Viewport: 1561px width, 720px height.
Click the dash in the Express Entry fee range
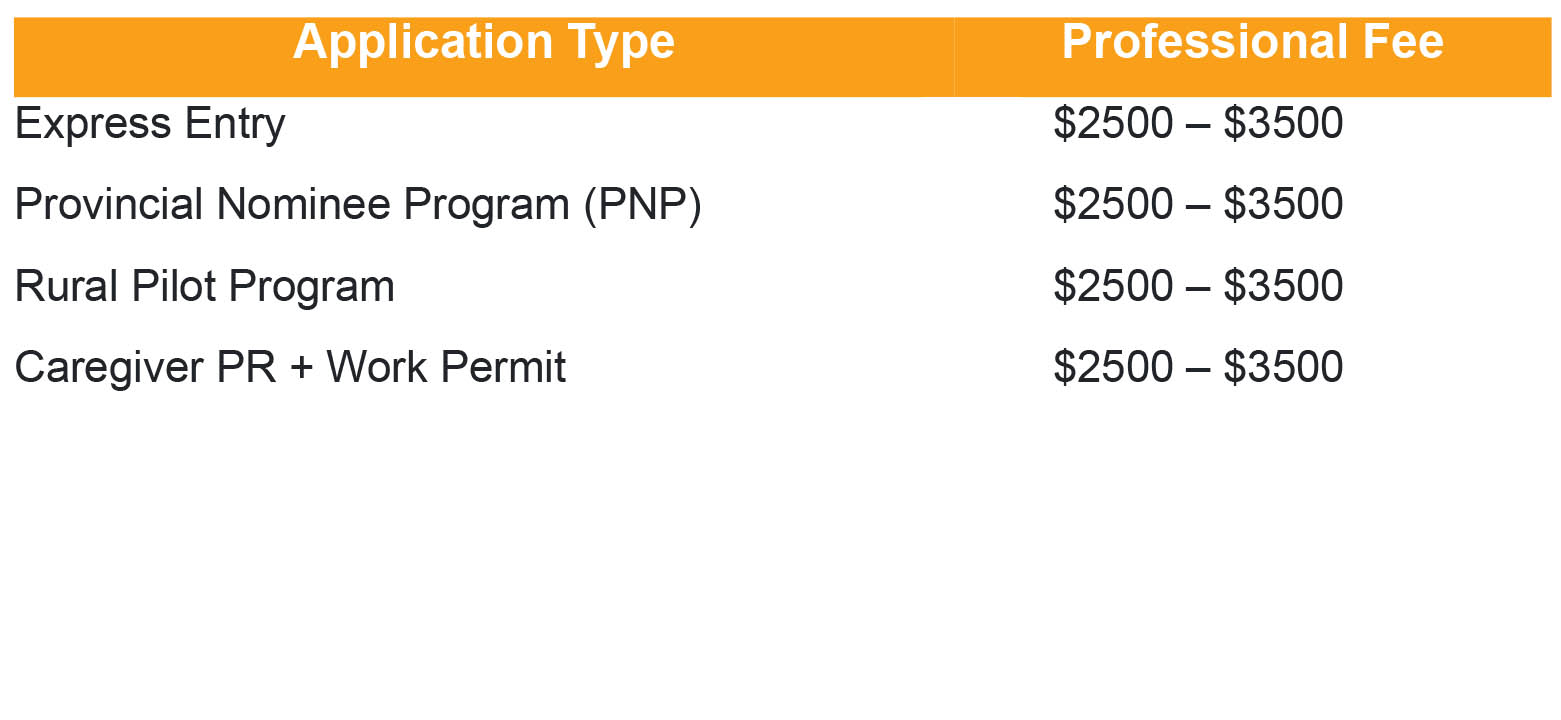[1198, 126]
